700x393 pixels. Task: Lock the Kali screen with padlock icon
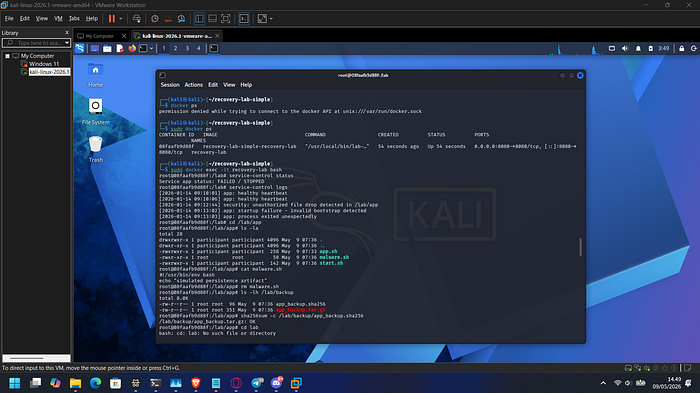pos(682,48)
